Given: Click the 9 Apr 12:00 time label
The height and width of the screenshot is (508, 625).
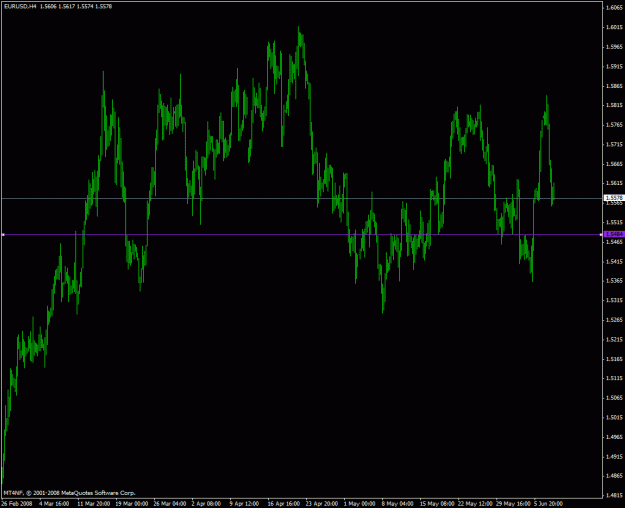Looking at the screenshot, I should [244, 504].
